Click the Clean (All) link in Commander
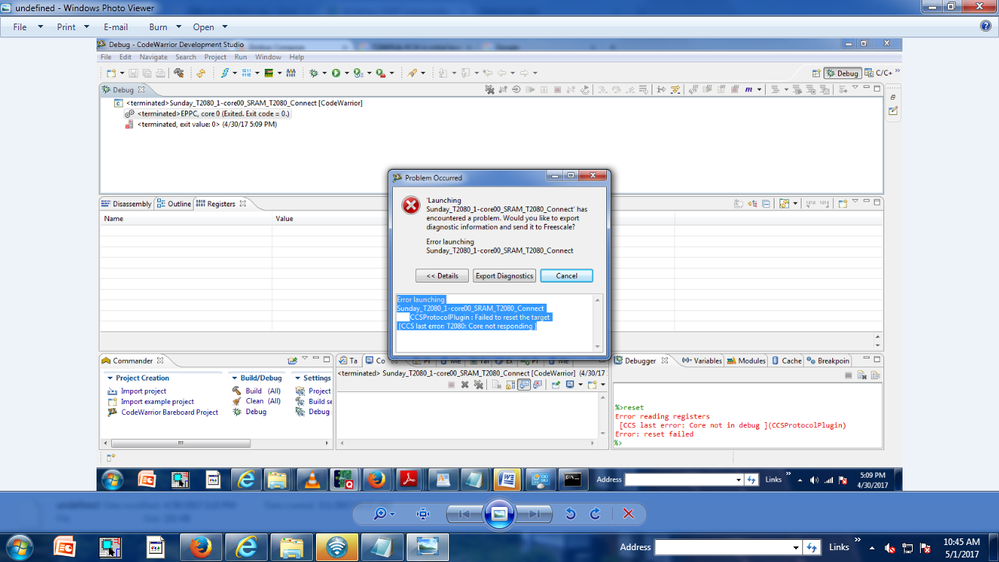The width and height of the screenshot is (999, 562). click(x=262, y=401)
